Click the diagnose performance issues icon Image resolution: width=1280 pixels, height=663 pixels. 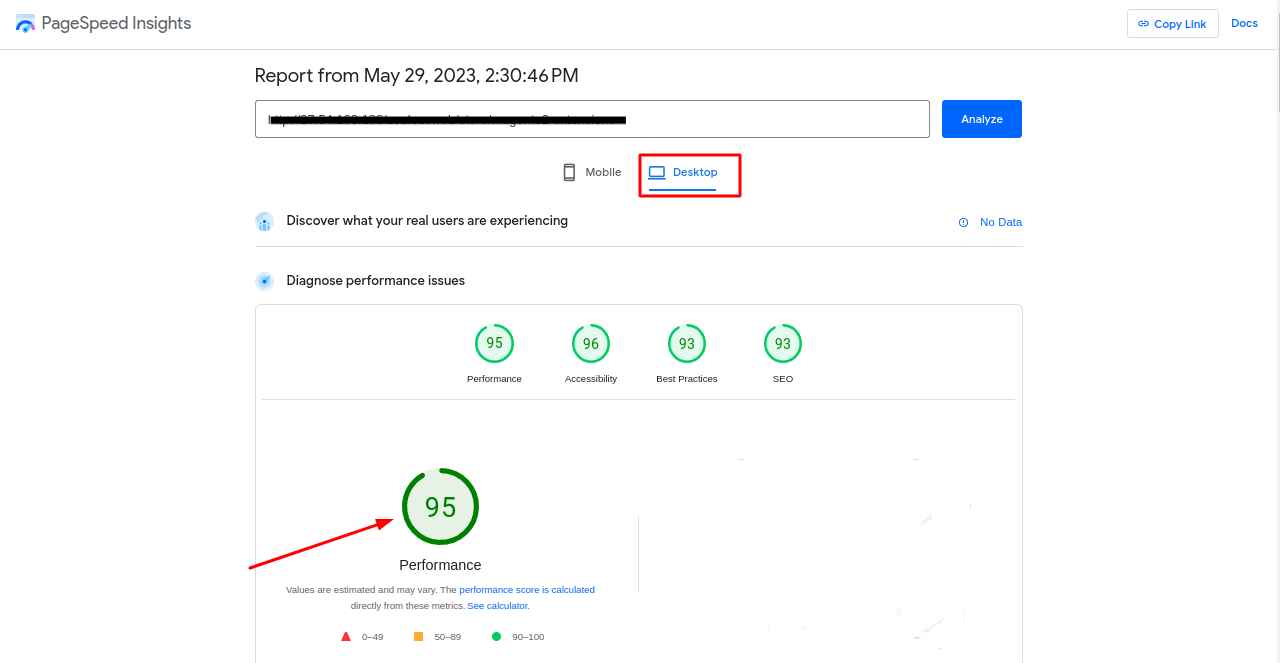[x=264, y=281]
